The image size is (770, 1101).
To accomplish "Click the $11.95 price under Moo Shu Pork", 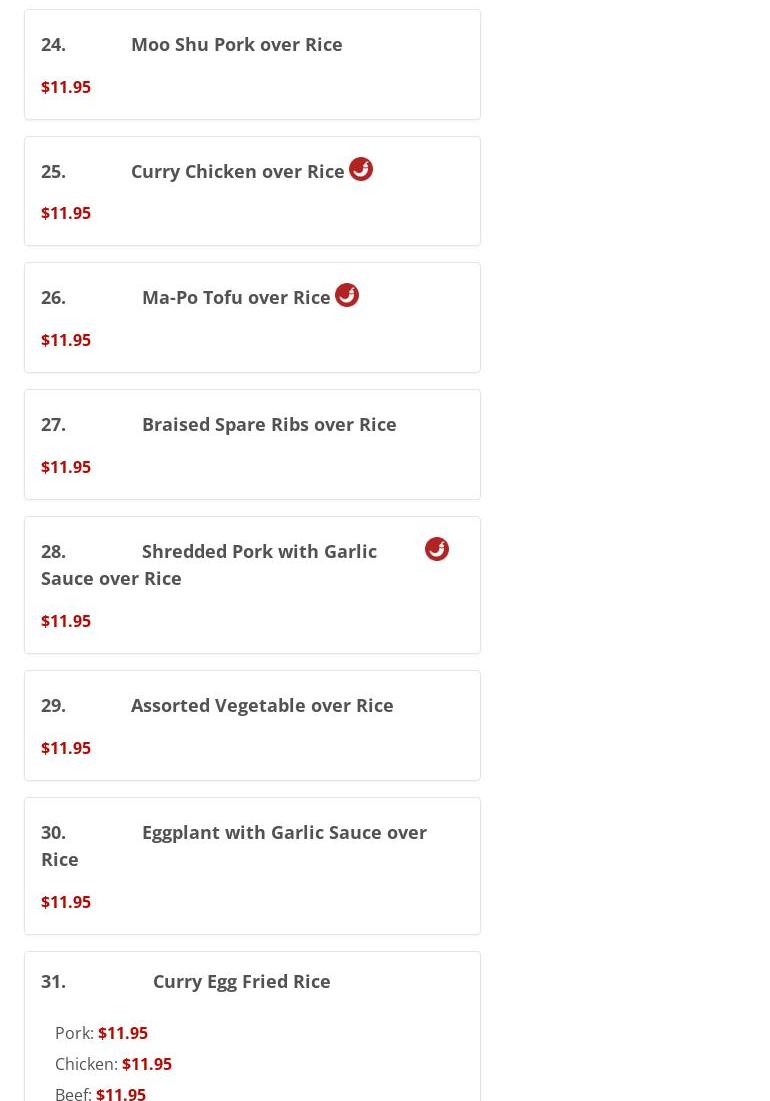I will click(x=66, y=87).
